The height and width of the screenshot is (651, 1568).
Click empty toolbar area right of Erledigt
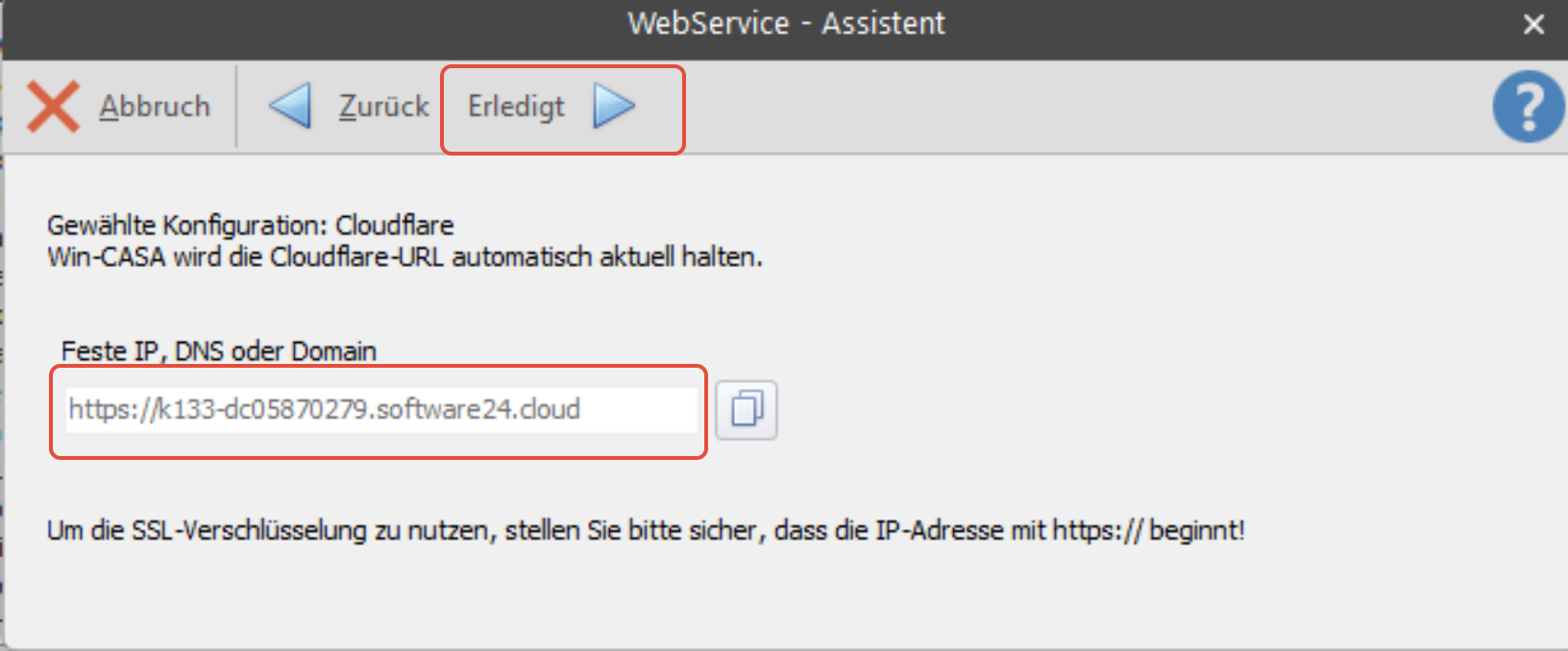point(1057,106)
